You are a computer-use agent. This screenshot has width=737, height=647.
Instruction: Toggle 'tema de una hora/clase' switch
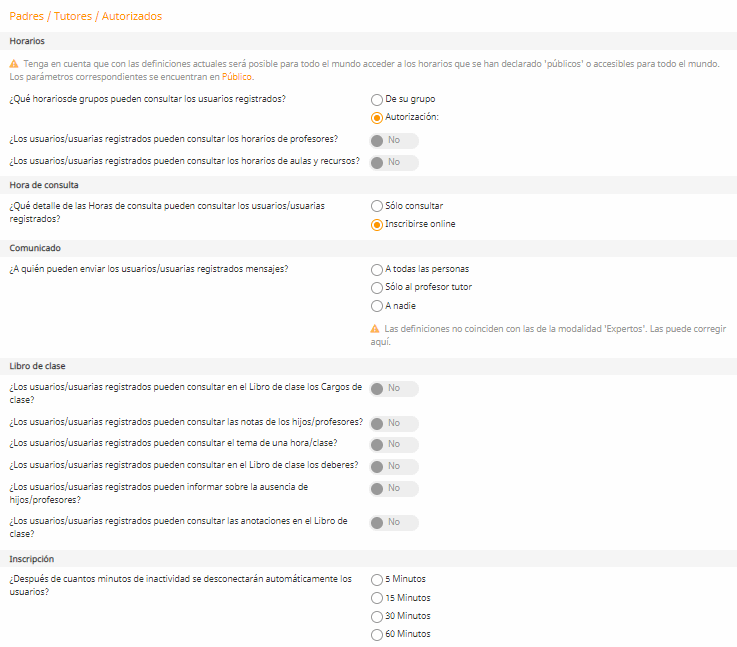click(x=394, y=444)
